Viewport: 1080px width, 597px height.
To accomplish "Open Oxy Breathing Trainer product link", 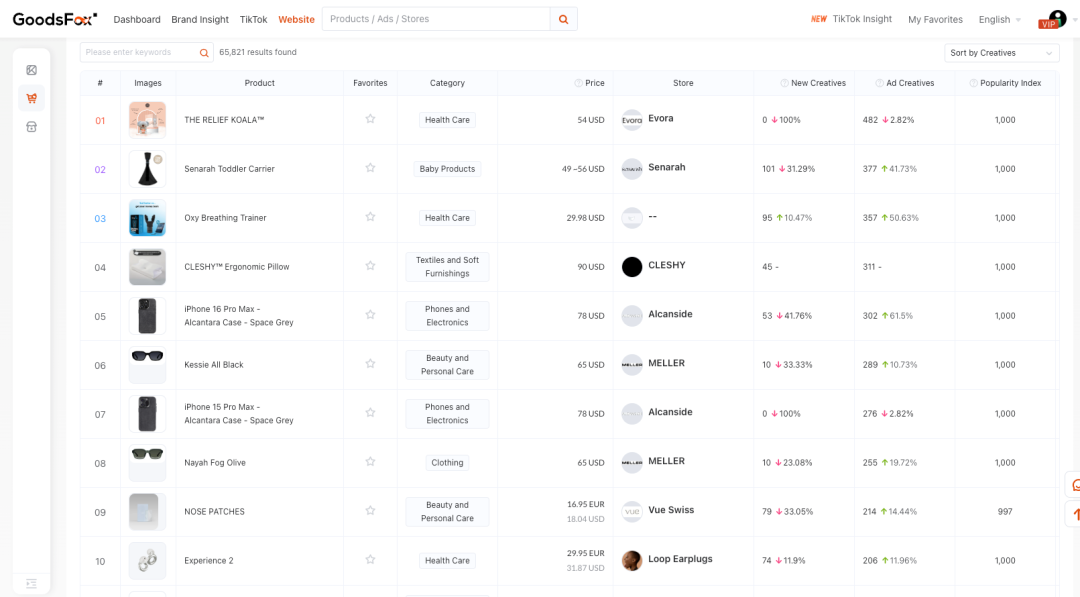I will pyautogui.click(x=225, y=218).
